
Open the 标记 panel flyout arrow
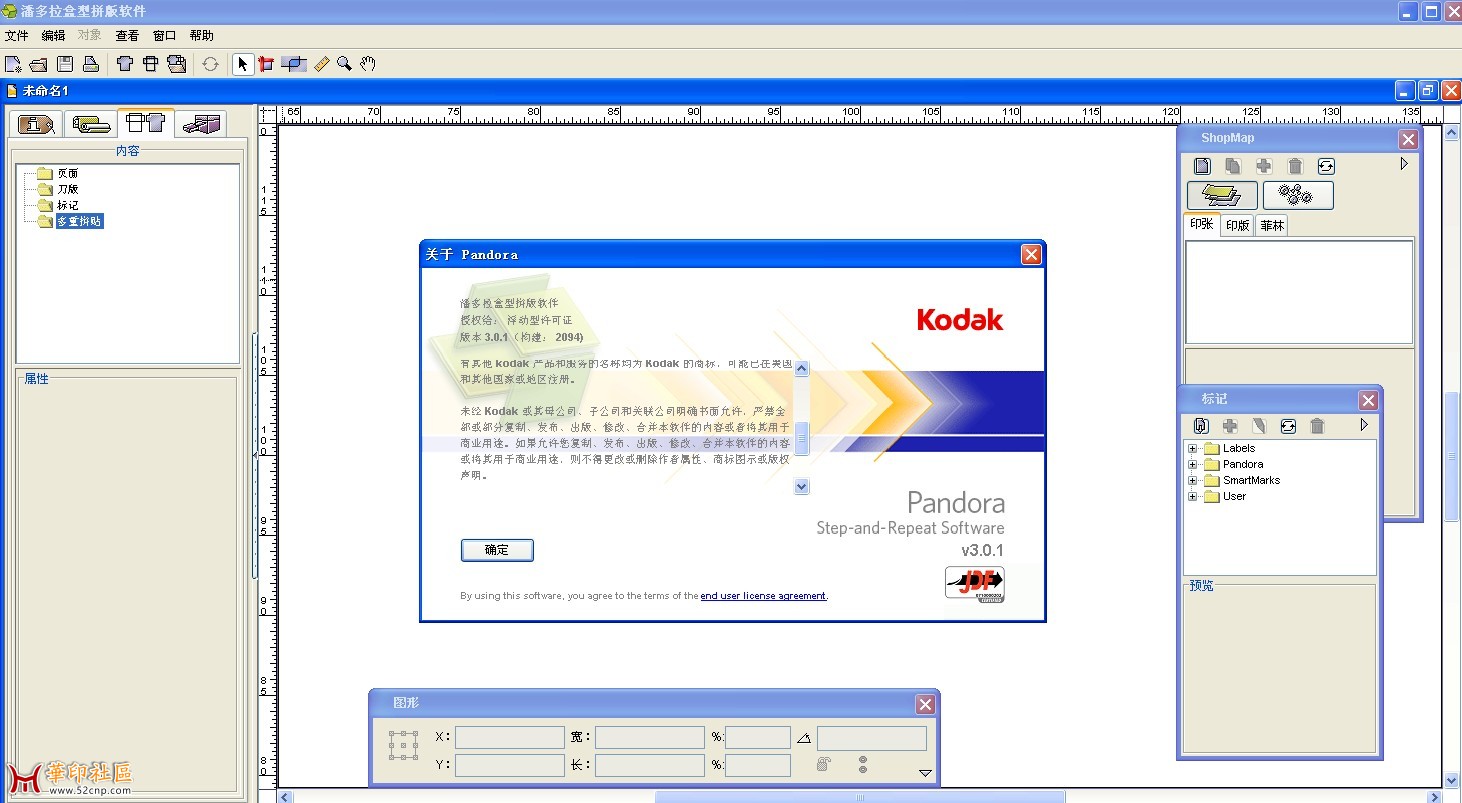click(x=1364, y=425)
